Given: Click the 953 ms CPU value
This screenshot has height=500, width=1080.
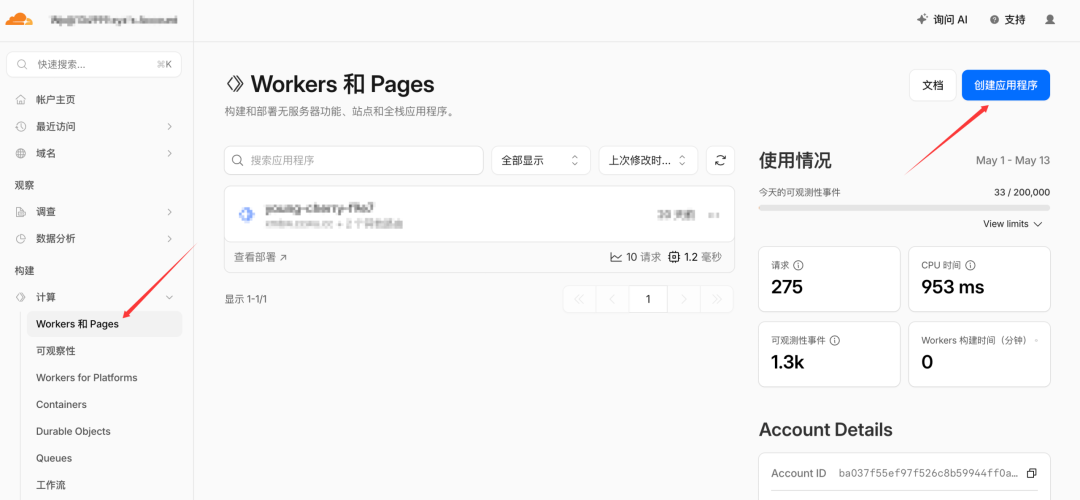Looking at the screenshot, I should click(953, 287).
